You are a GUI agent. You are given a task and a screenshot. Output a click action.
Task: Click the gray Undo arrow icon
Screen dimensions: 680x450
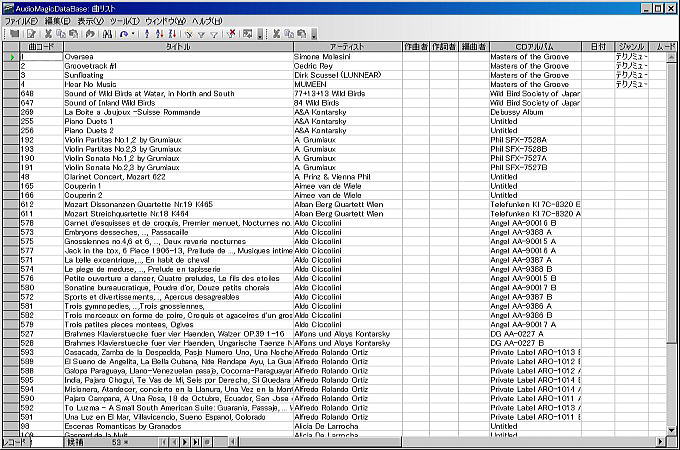[90, 34]
